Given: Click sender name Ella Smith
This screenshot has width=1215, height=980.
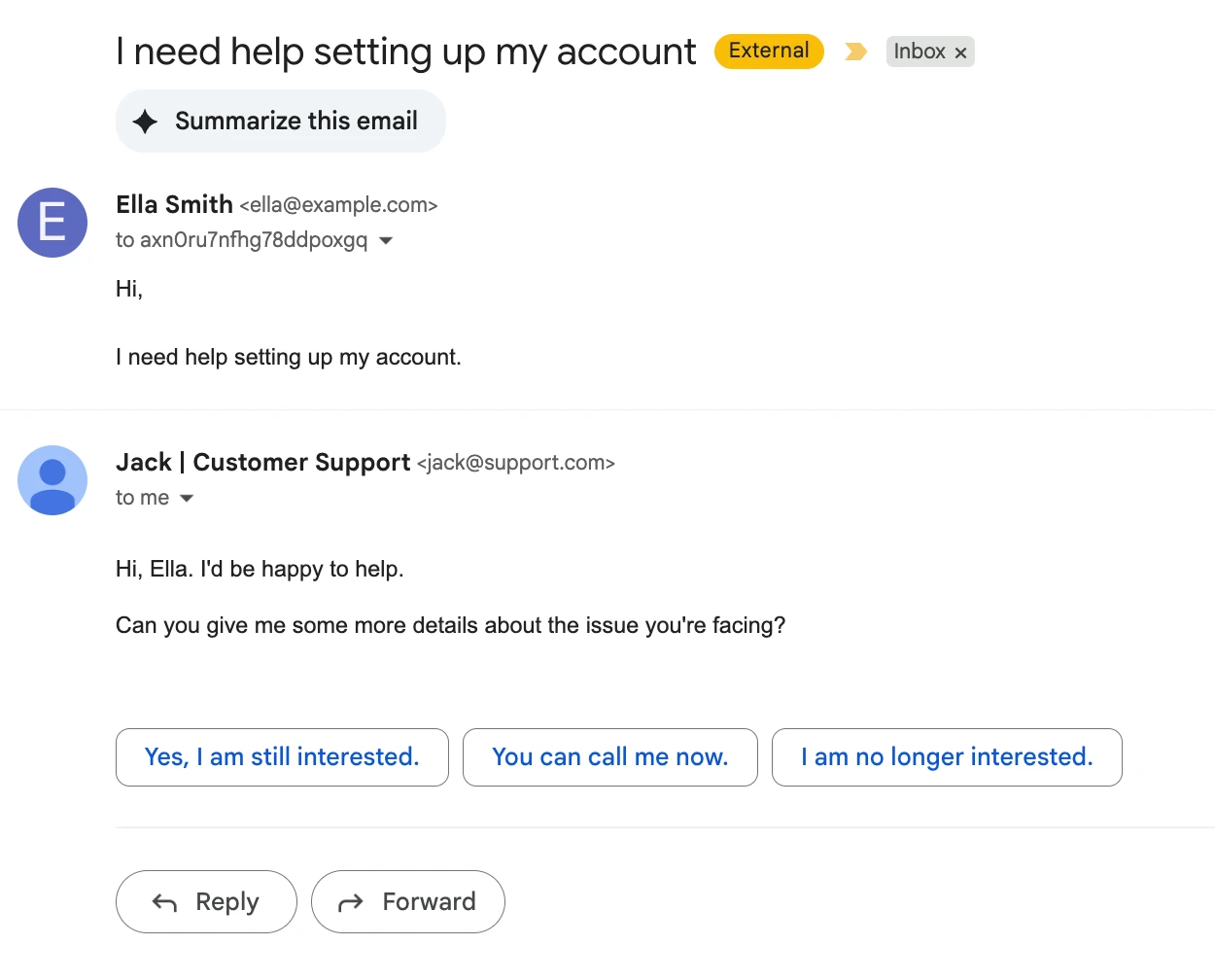Looking at the screenshot, I should tap(174, 204).
